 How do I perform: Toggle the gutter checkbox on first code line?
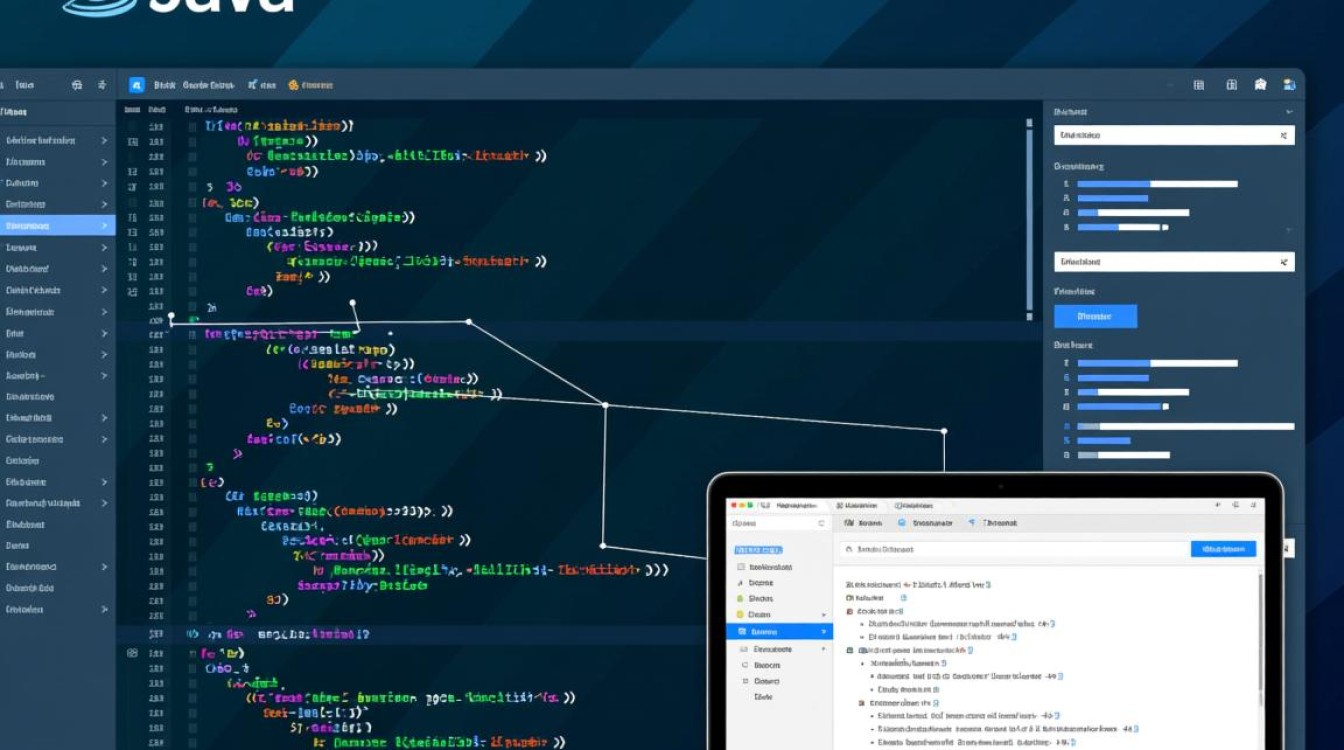[192, 127]
